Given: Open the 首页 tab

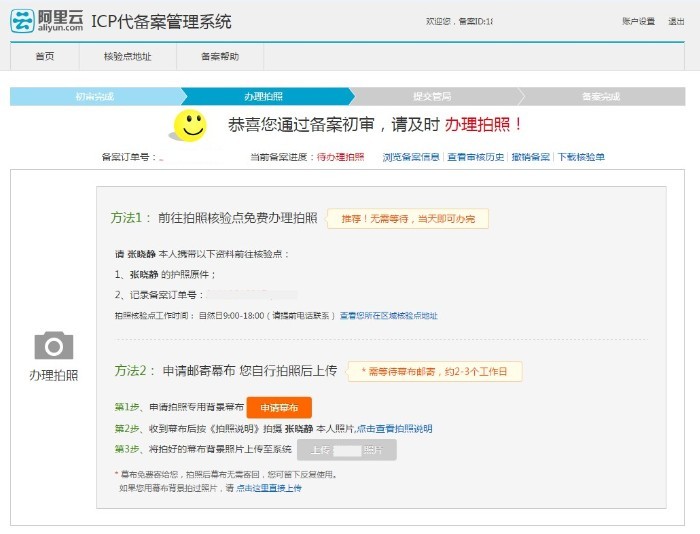Looking at the screenshot, I should 45,57.
